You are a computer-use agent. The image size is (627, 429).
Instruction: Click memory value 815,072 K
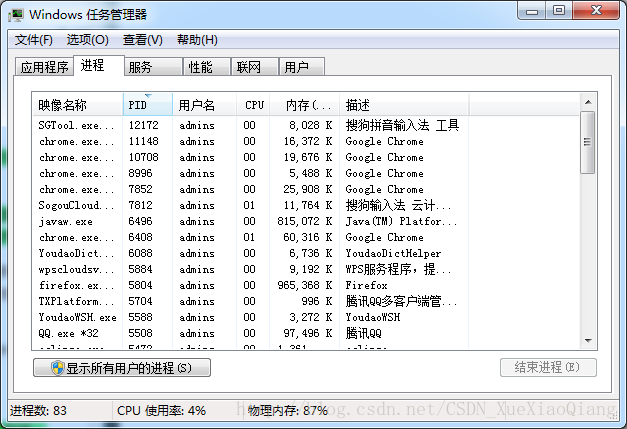tap(305, 221)
